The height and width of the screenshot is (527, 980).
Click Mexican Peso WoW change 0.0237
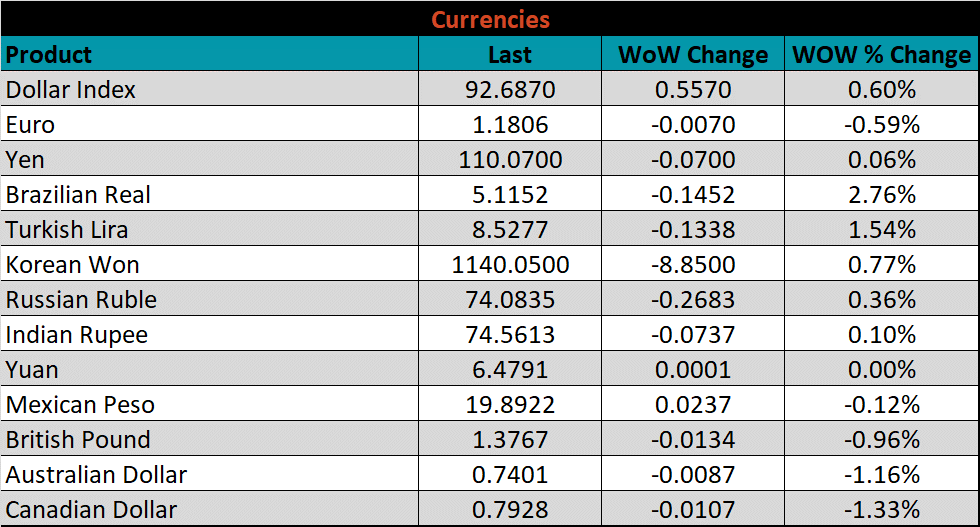[x=693, y=405]
